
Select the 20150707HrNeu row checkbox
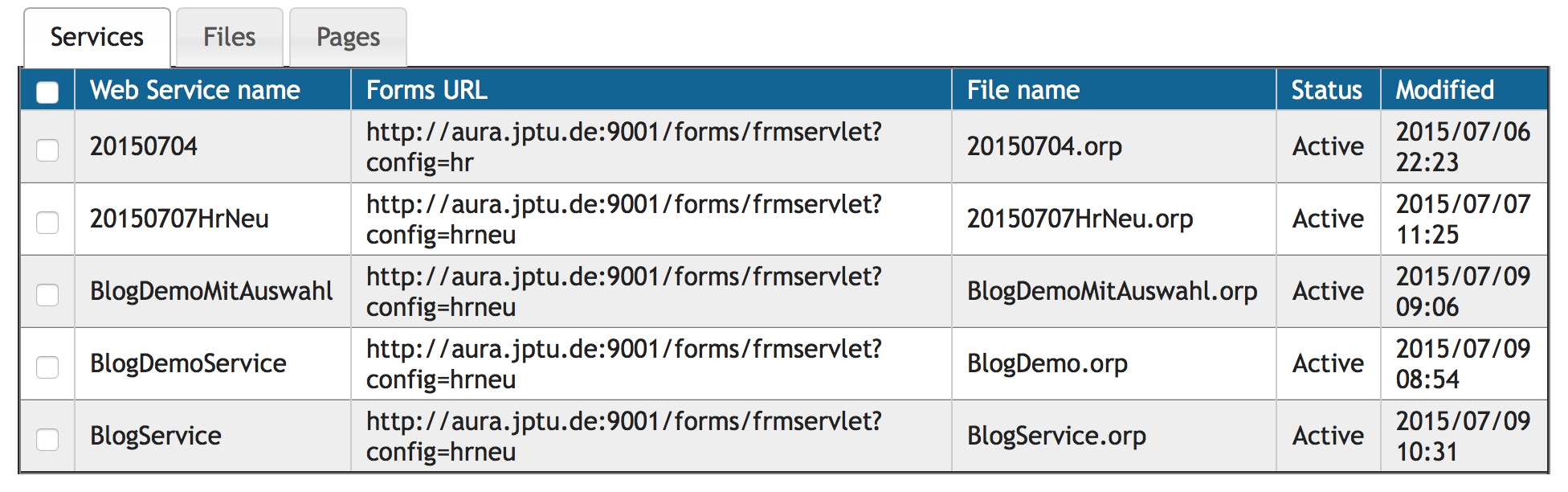click(x=47, y=223)
